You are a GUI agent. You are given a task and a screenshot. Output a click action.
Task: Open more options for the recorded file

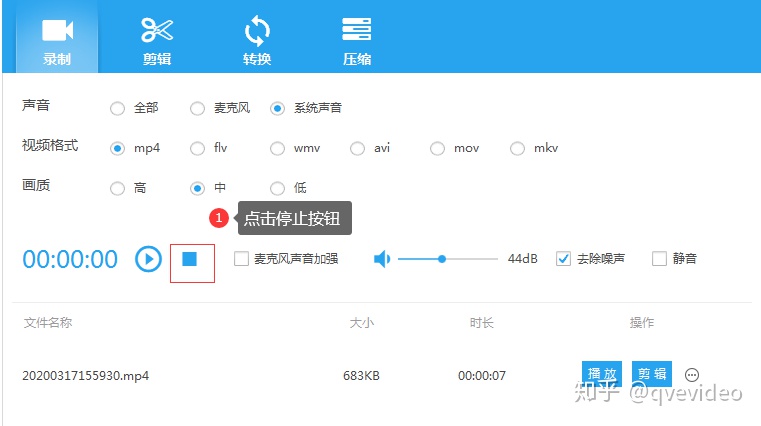pyautogui.click(x=692, y=375)
